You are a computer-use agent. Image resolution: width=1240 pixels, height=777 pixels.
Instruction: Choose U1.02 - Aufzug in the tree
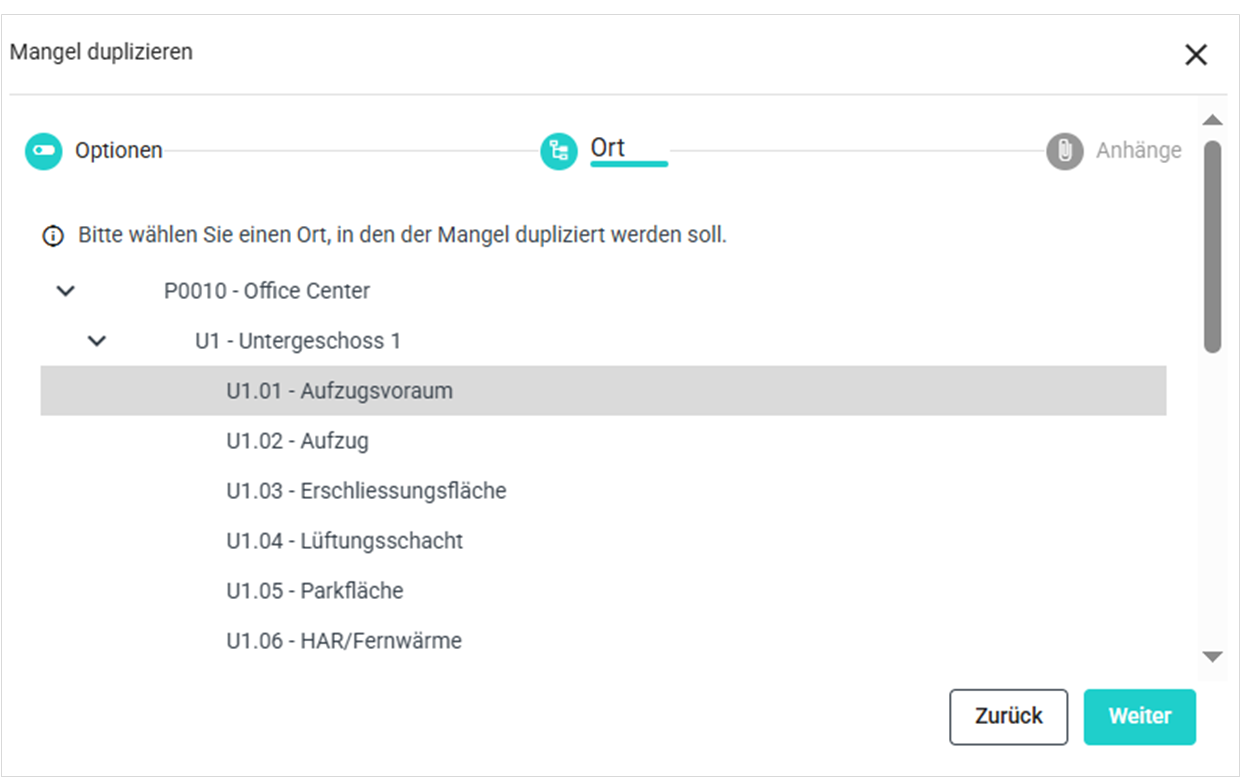297,441
